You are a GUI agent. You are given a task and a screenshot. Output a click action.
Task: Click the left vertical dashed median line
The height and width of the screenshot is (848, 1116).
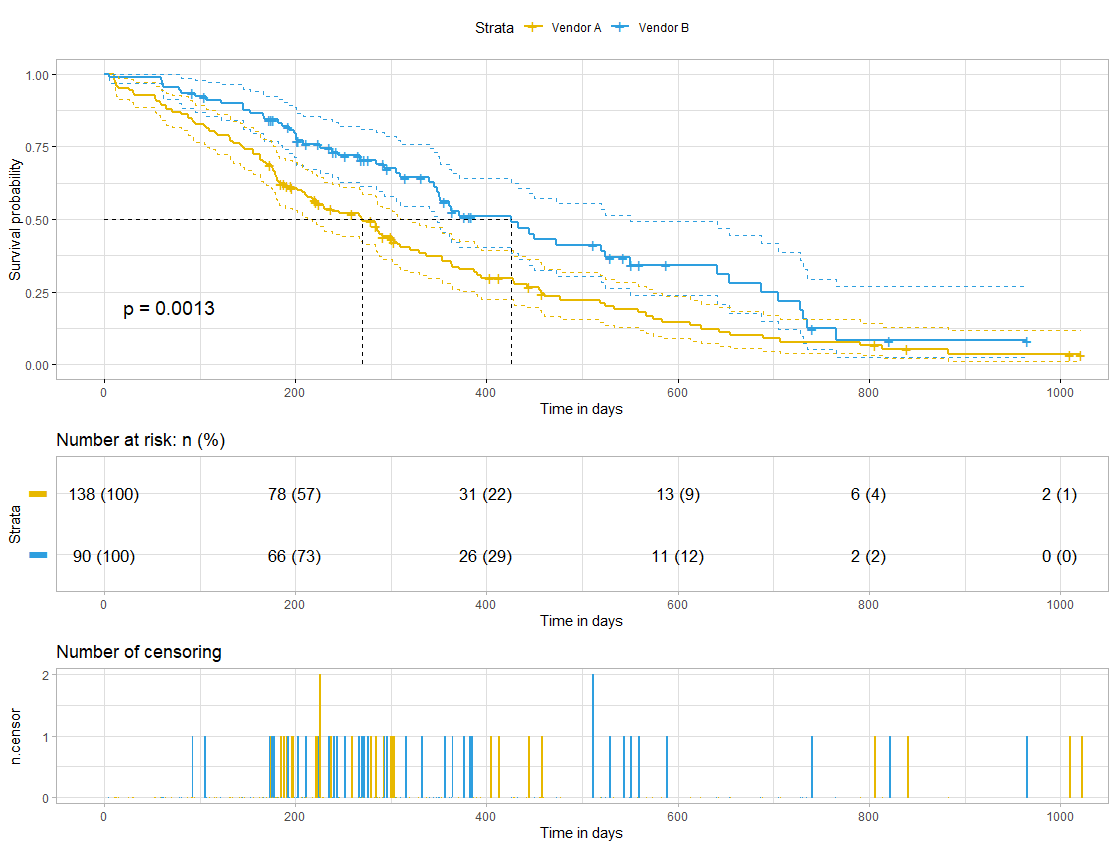point(362,300)
